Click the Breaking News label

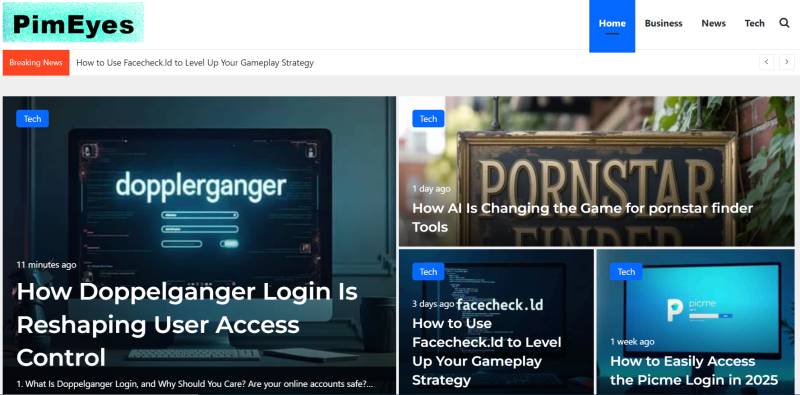coord(36,63)
